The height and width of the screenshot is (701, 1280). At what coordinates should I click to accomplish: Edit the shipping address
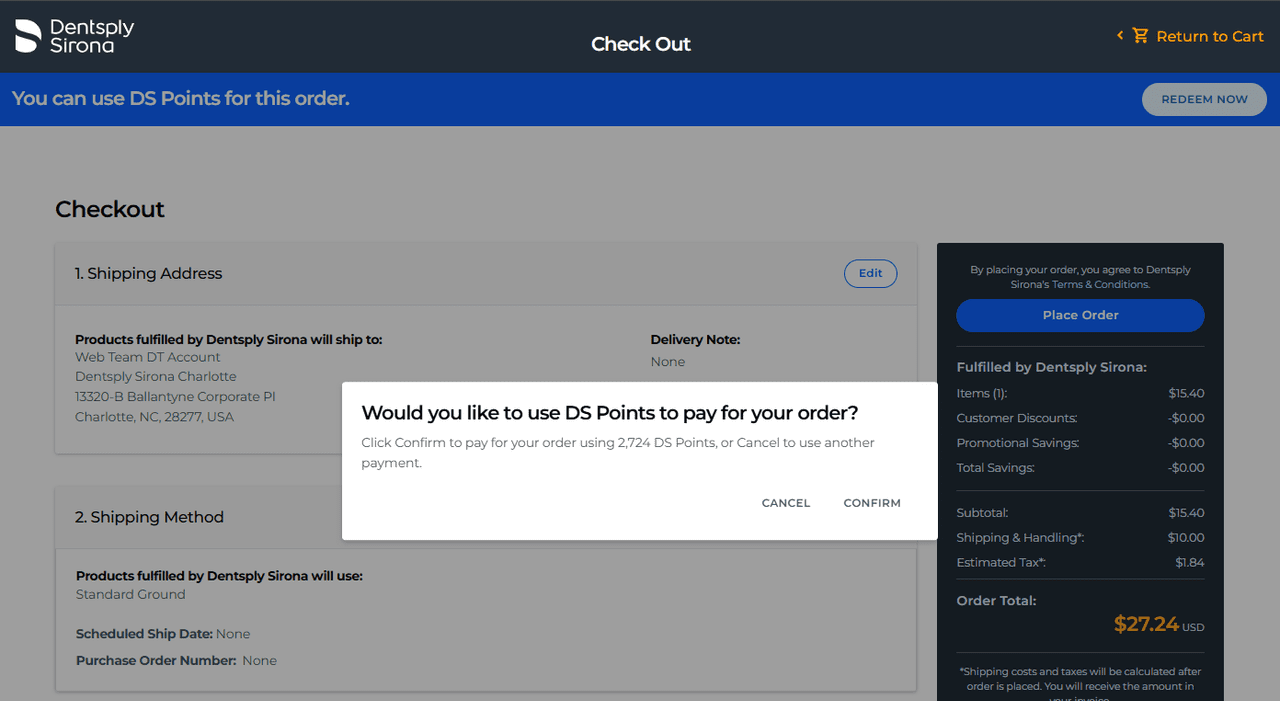point(870,273)
